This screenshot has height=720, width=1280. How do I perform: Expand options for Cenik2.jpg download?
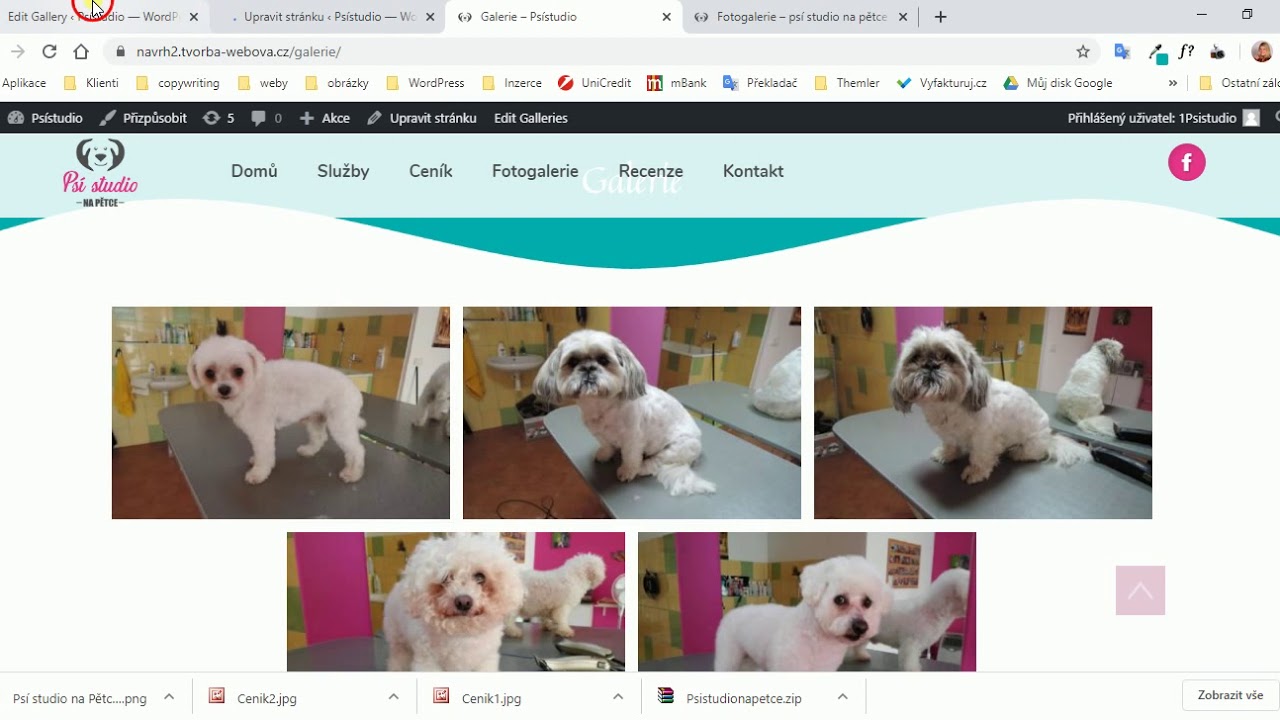(x=394, y=697)
